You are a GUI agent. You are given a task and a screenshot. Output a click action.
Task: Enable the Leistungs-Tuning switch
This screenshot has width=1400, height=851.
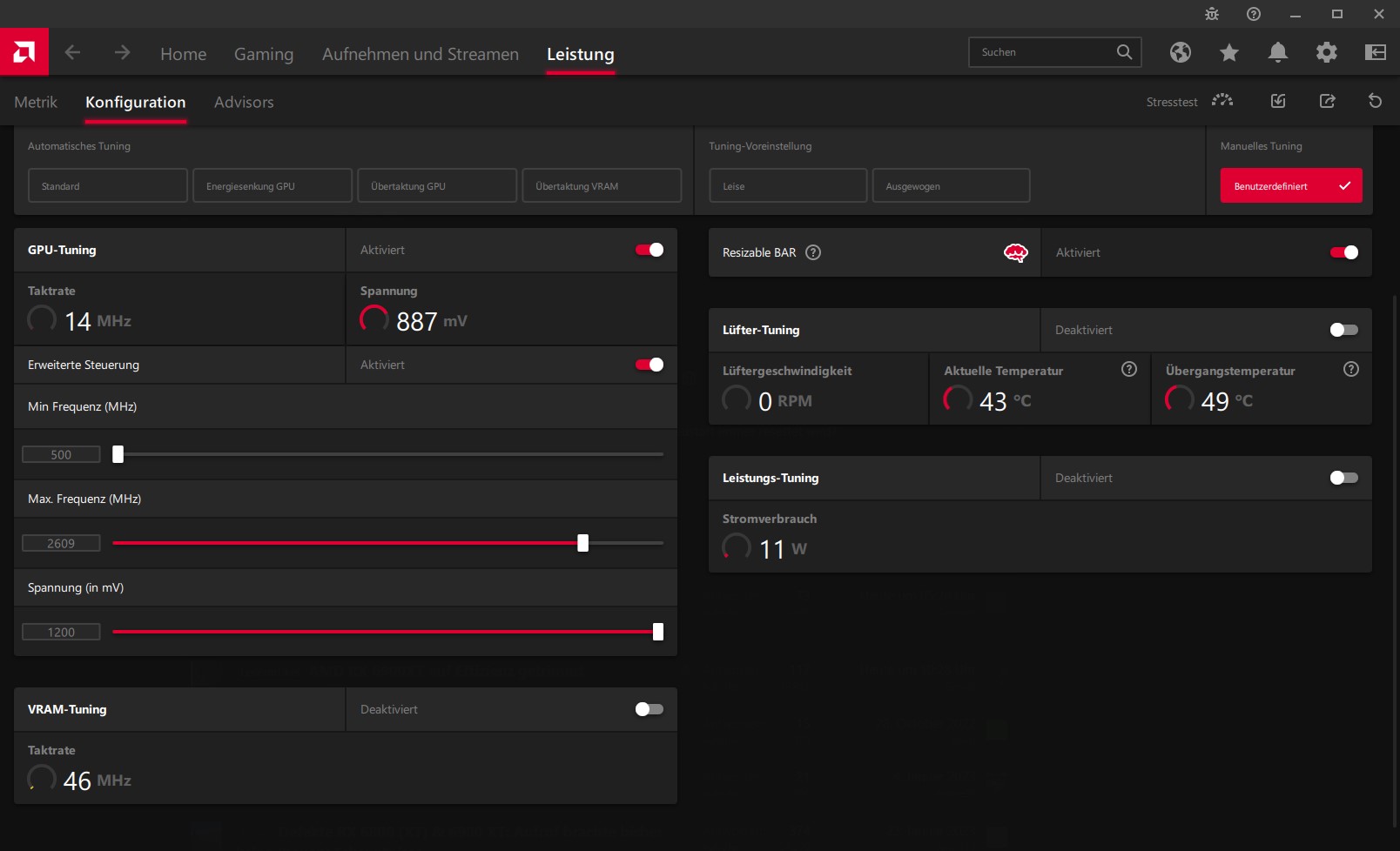(1344, 478)
